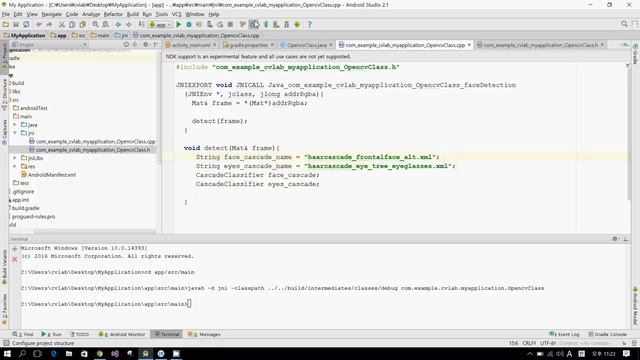Select the OpencvClass.cpp file in project tree

pos(92,141)
